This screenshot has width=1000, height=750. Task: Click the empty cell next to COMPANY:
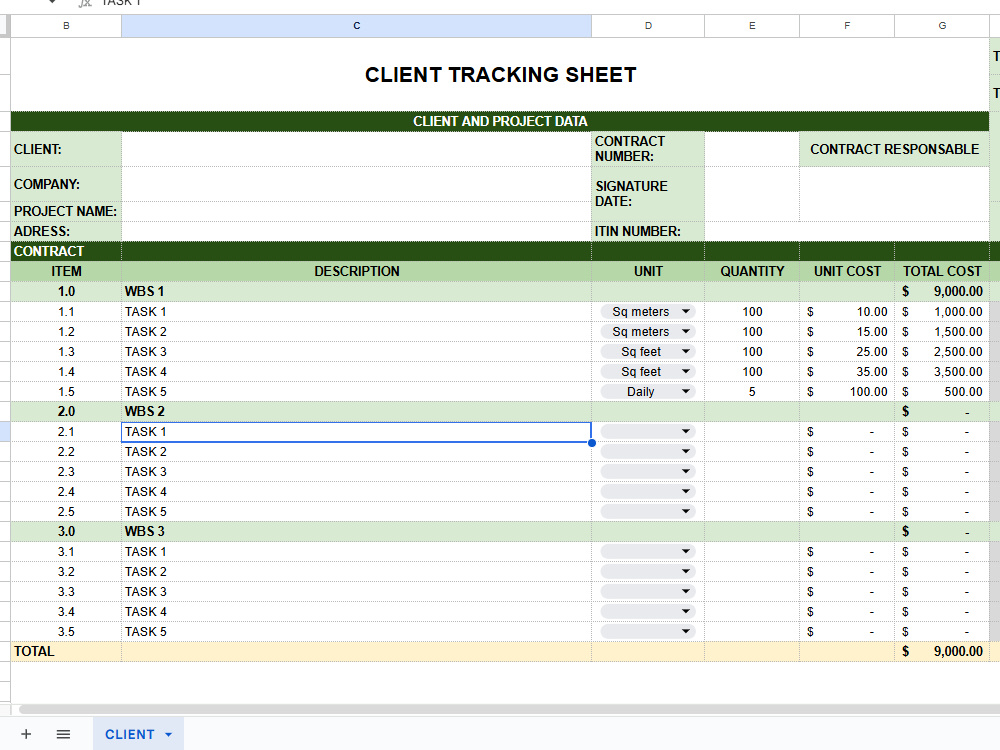click(357, 184)
